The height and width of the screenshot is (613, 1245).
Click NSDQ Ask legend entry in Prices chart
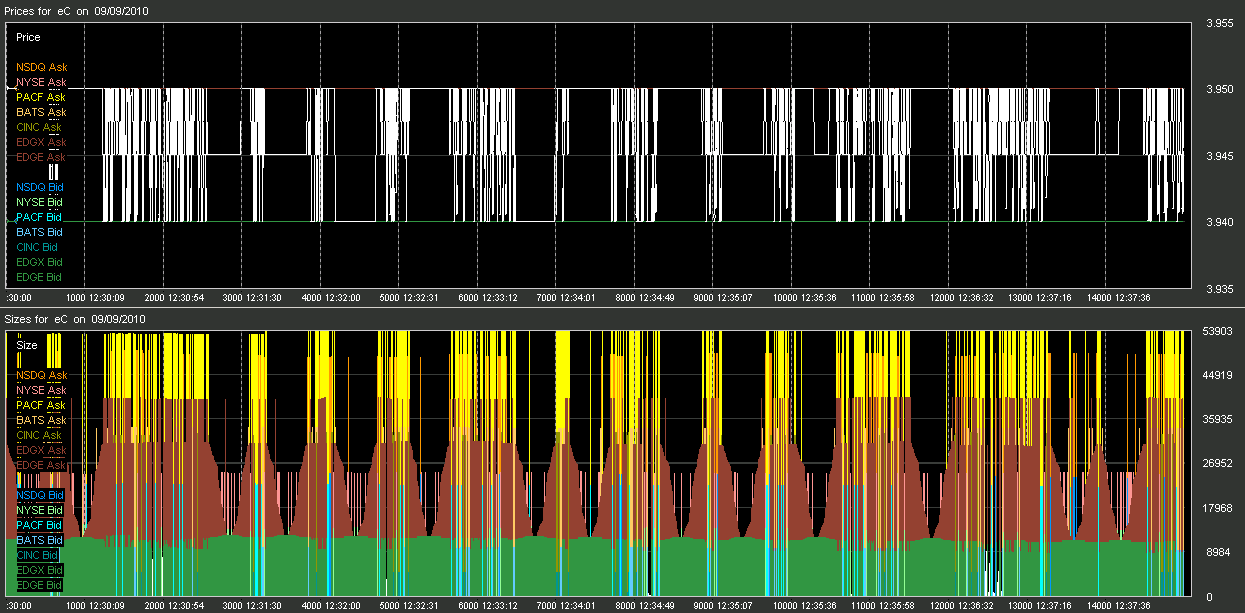coord(41,67)
